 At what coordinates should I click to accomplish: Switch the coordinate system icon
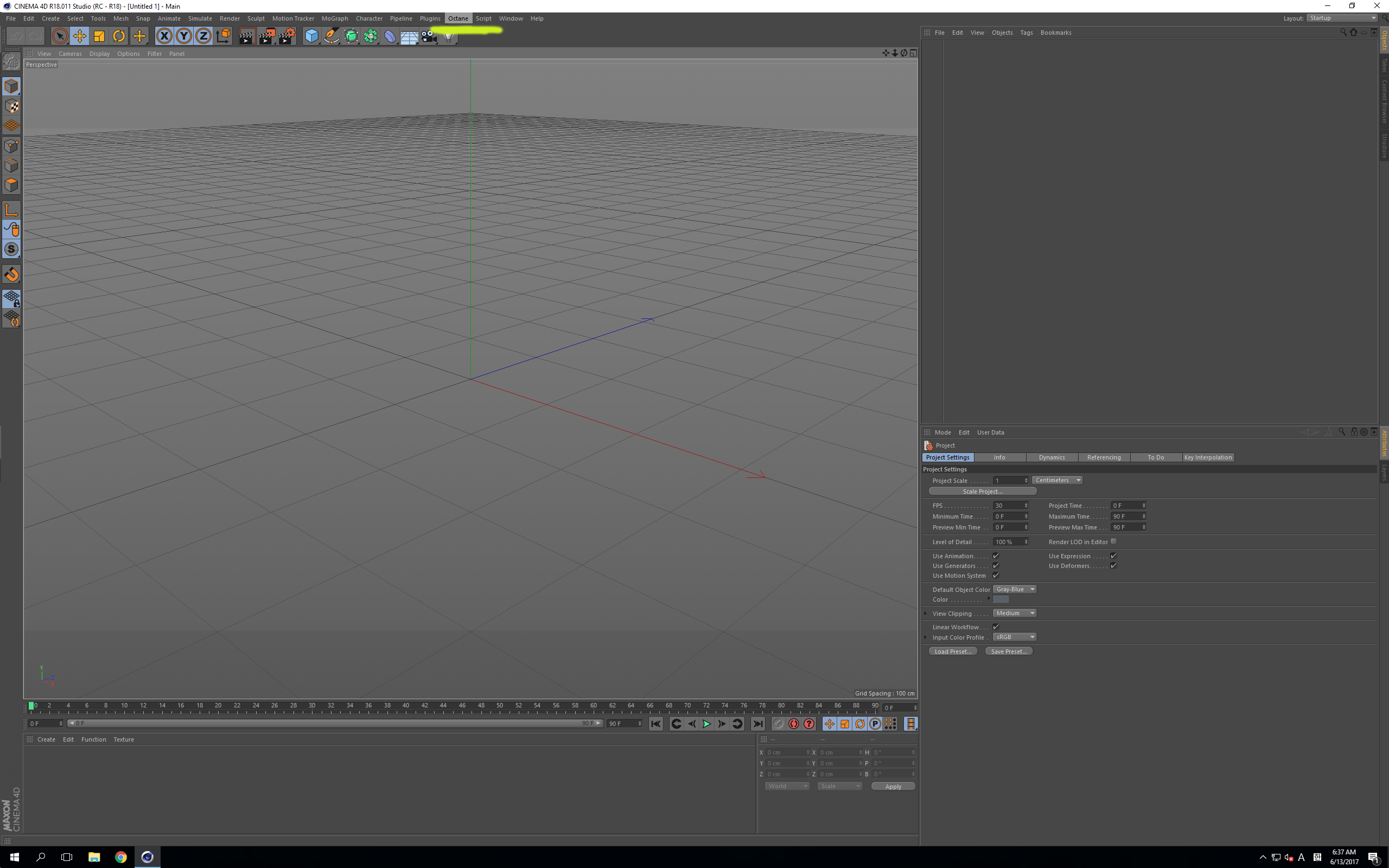pyautogui.click(x=224, y=36)
